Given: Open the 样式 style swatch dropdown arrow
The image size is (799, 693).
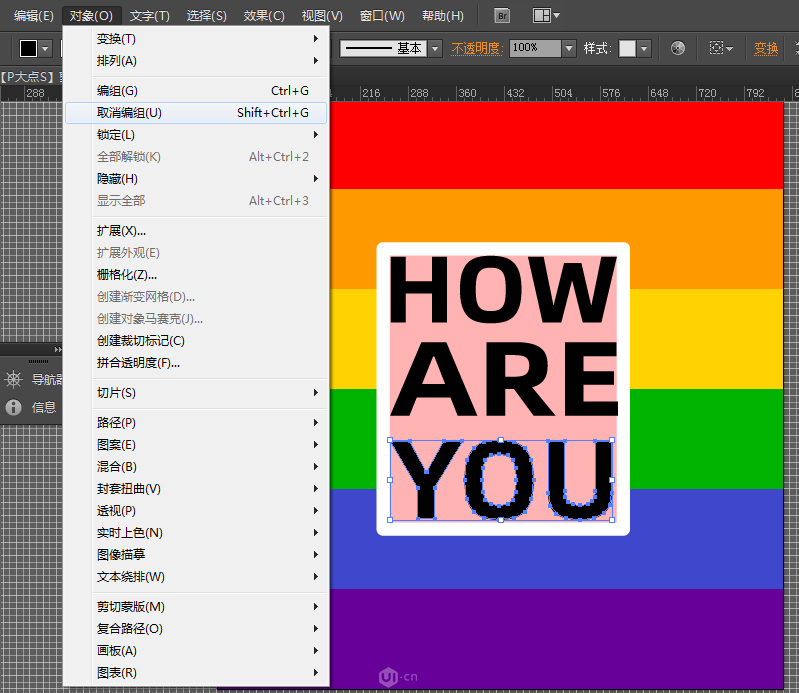Looking at the screenshot, I should (644, 48).
